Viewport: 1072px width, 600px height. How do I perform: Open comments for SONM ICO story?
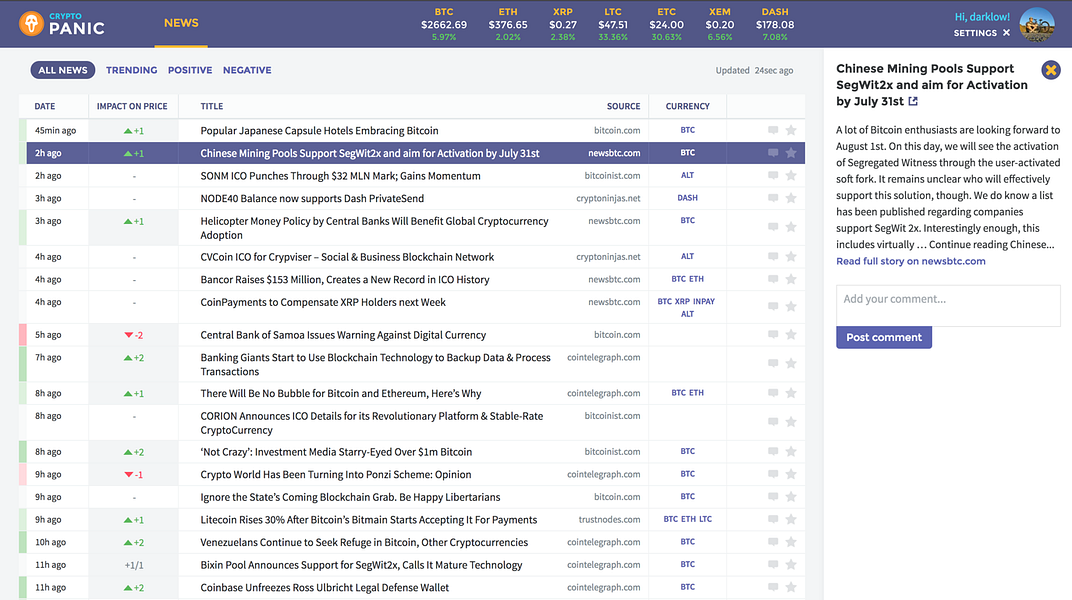pos(773,176)
